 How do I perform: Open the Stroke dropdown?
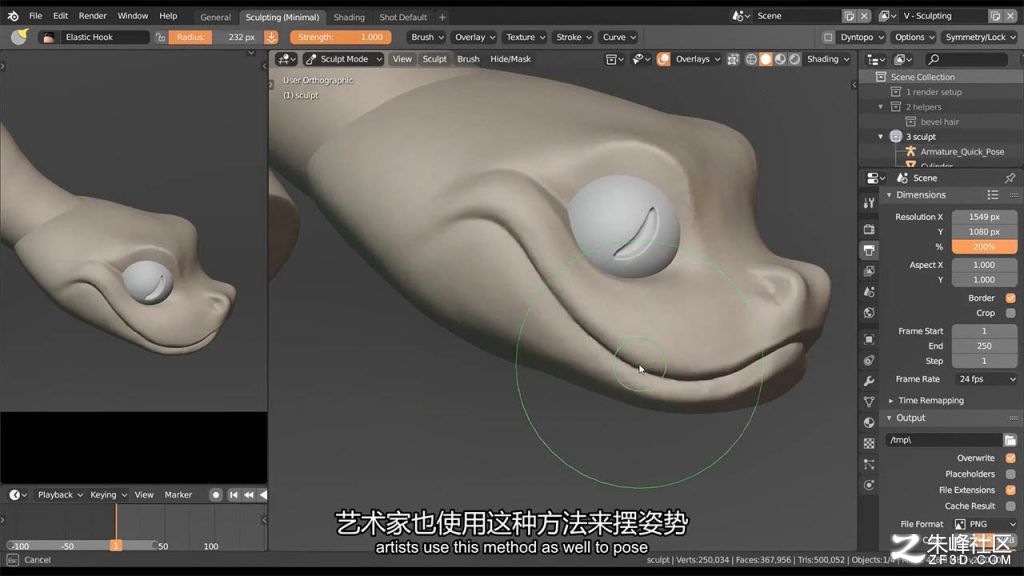click(x=573, y=37)
